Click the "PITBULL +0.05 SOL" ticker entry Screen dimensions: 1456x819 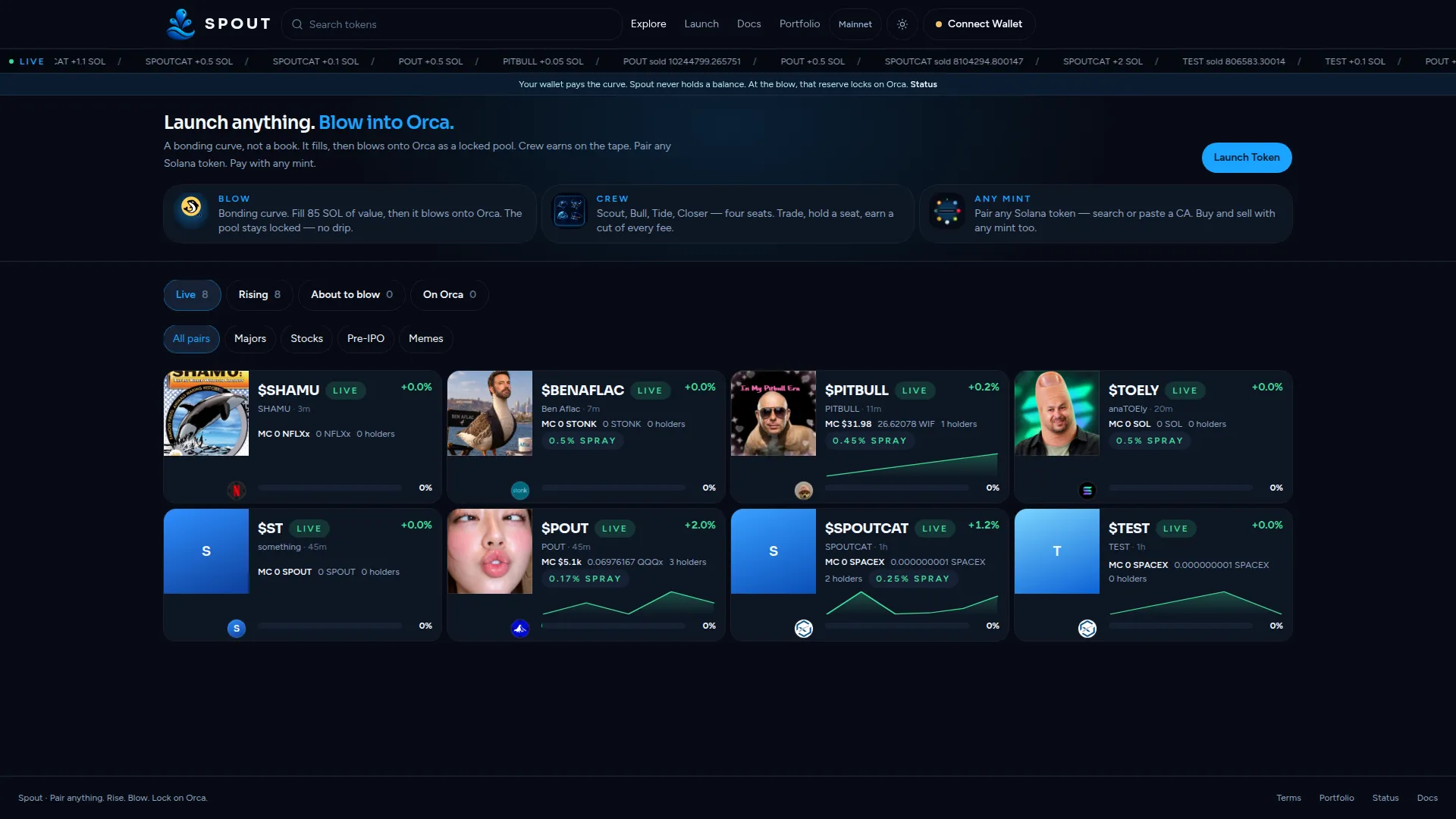(x=543, y=61)
